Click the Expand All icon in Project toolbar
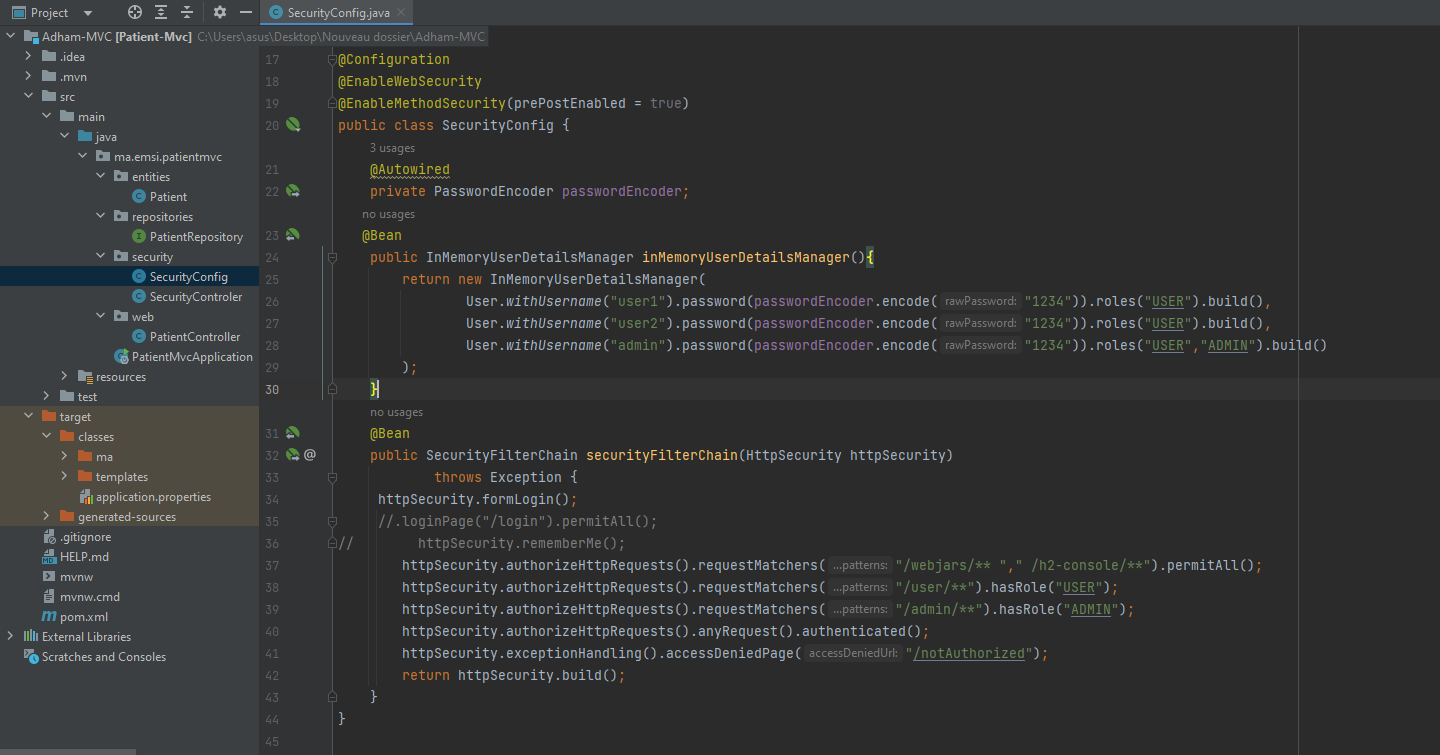Image resolution: width=1440 pixels, height=755 pixels. (161, 12)
